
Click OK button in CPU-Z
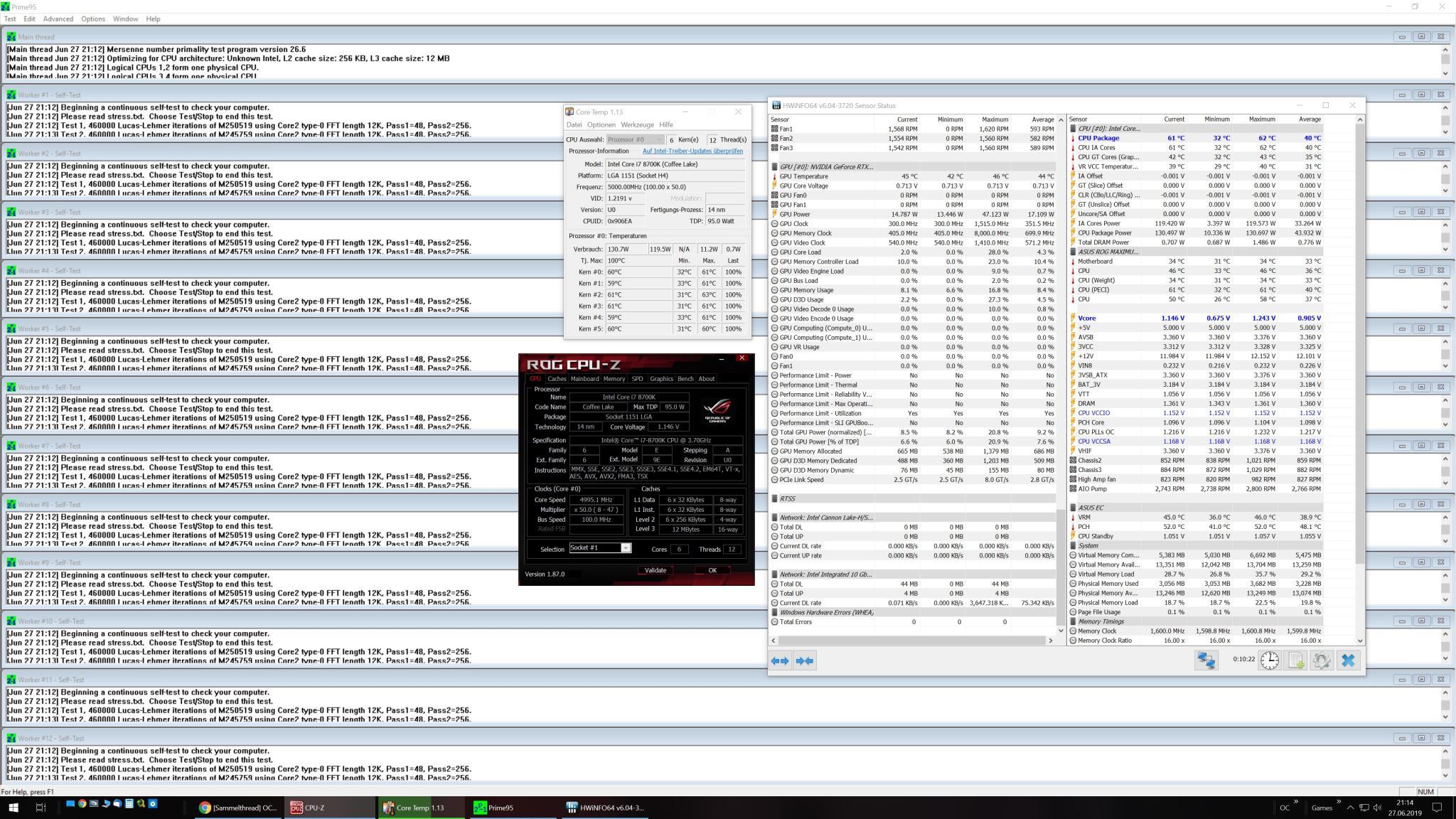click(x=712, y=570)
